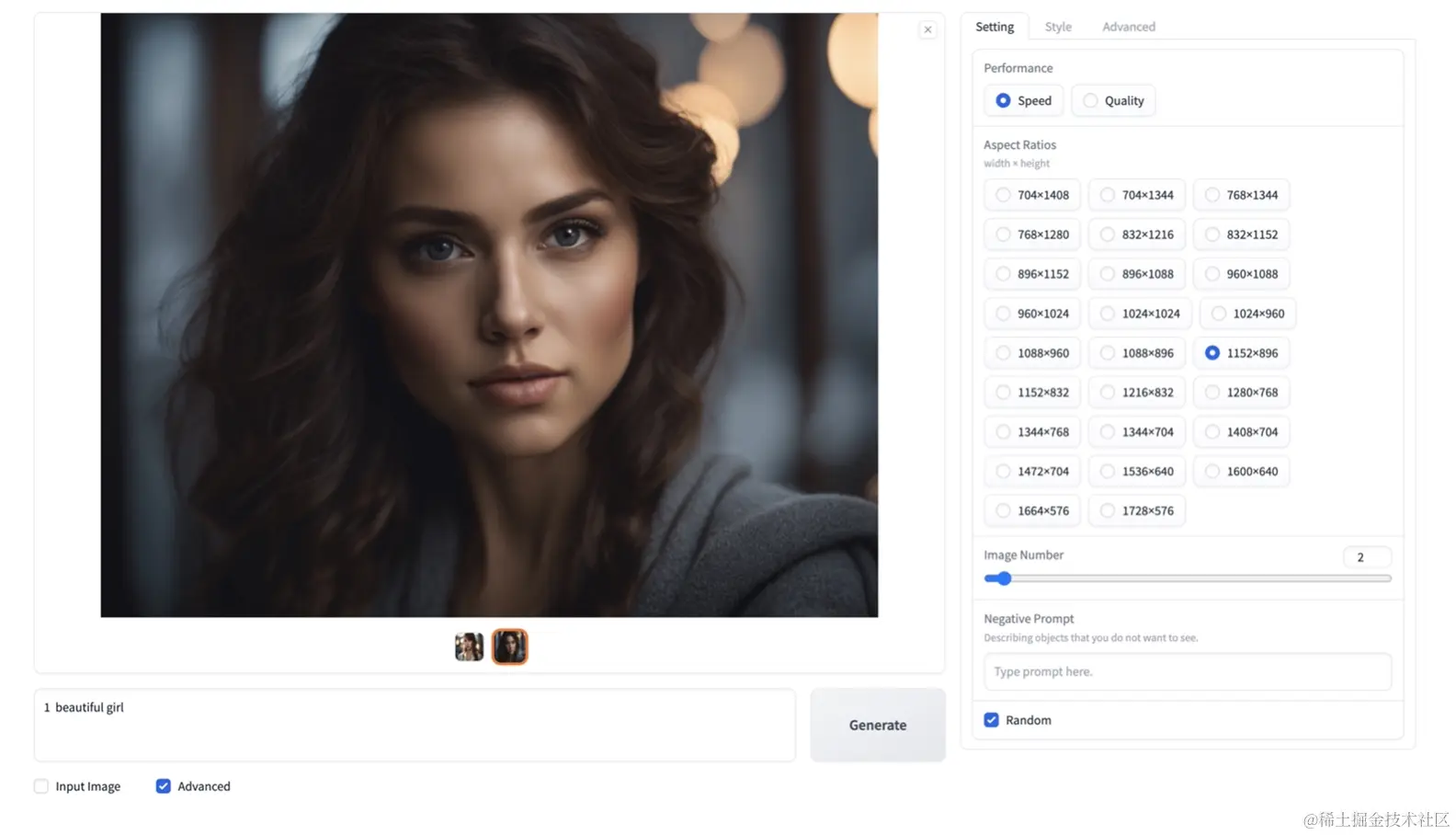Open the Advanced settings tab
This screenshot has height=835, width=1456.
point(1128,27)
